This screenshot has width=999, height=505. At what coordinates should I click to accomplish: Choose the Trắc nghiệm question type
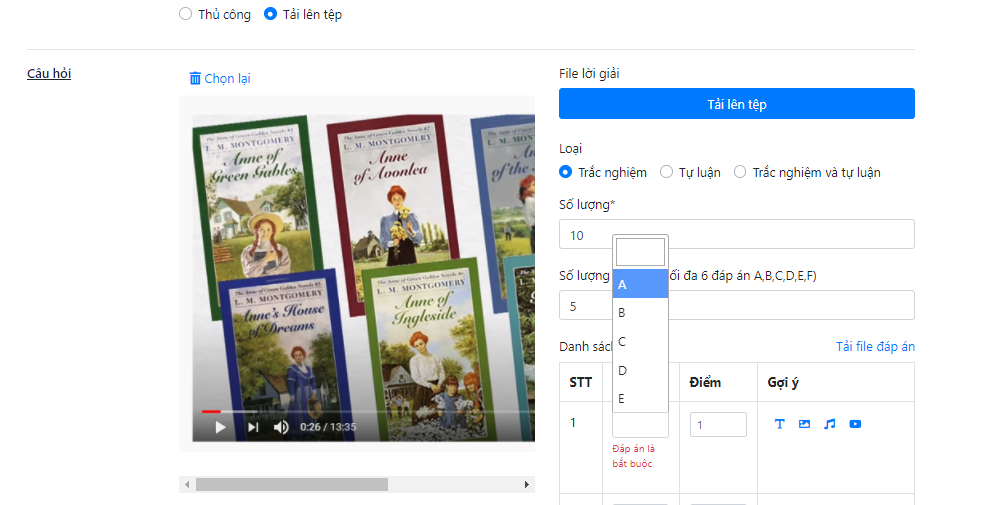tap(565, 172)
